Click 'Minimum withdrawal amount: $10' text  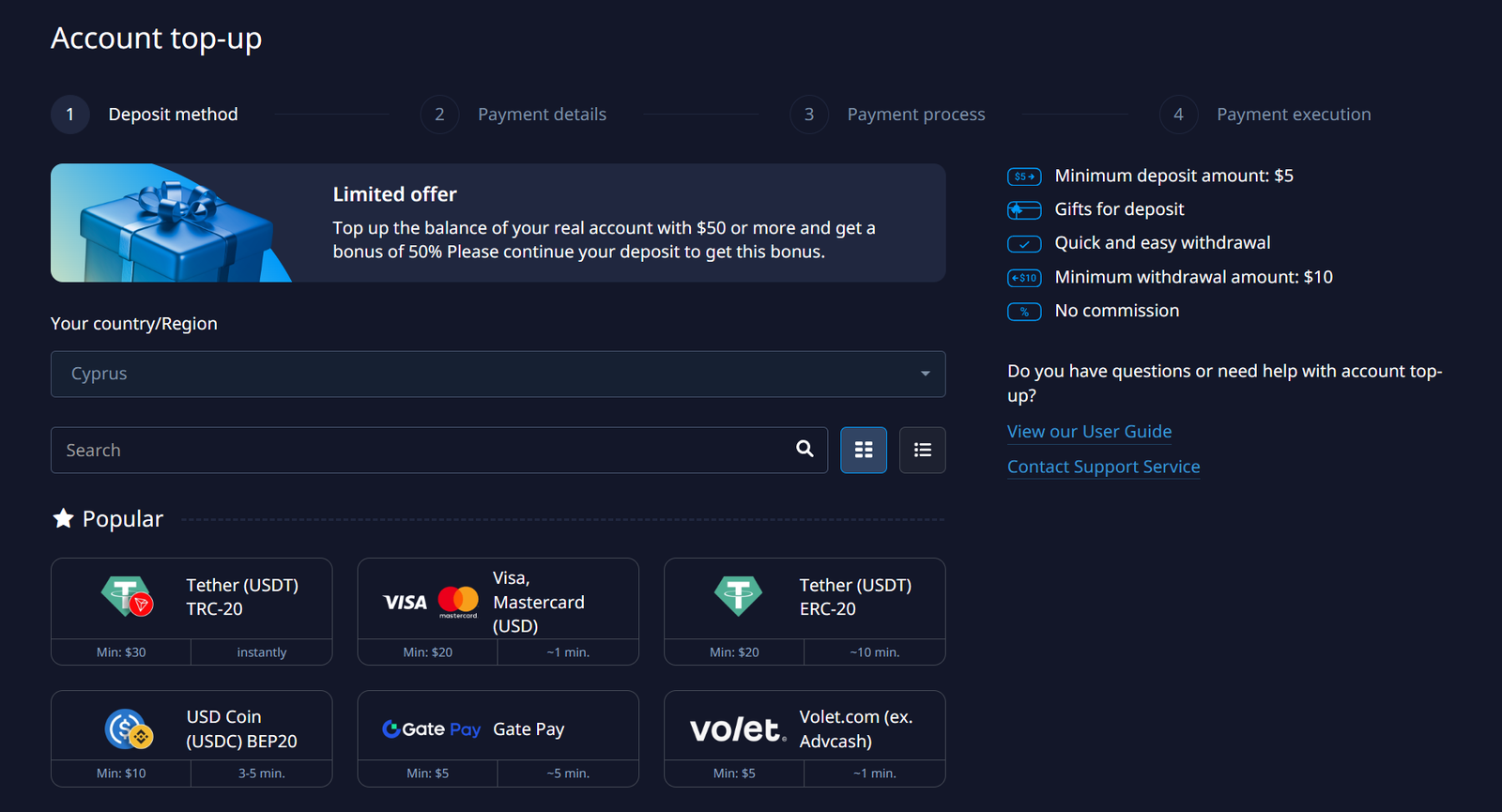pyautogui.click(x=1194, y=277)
